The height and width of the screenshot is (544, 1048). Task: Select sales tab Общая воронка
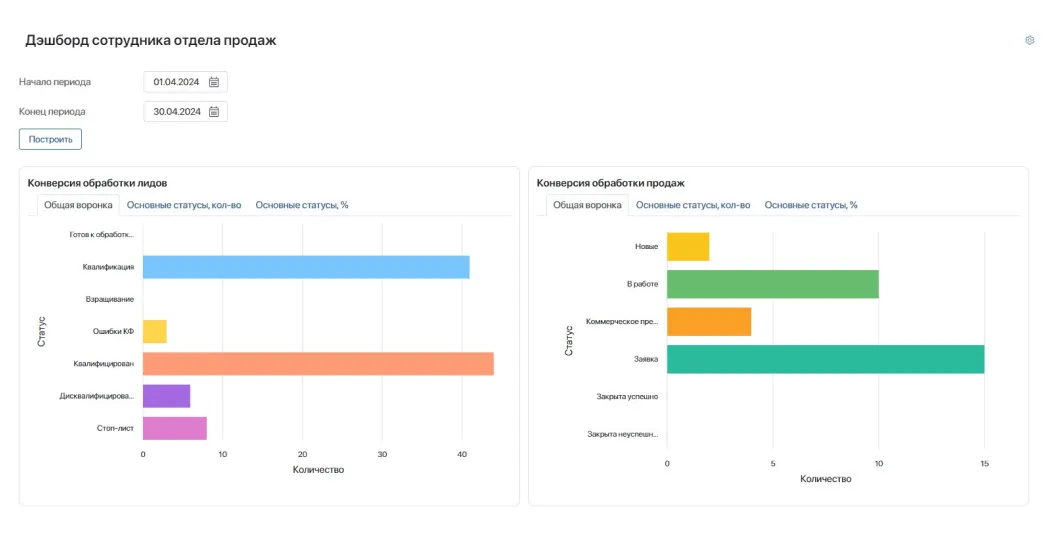pyautogui.click(x=587, y=205)
